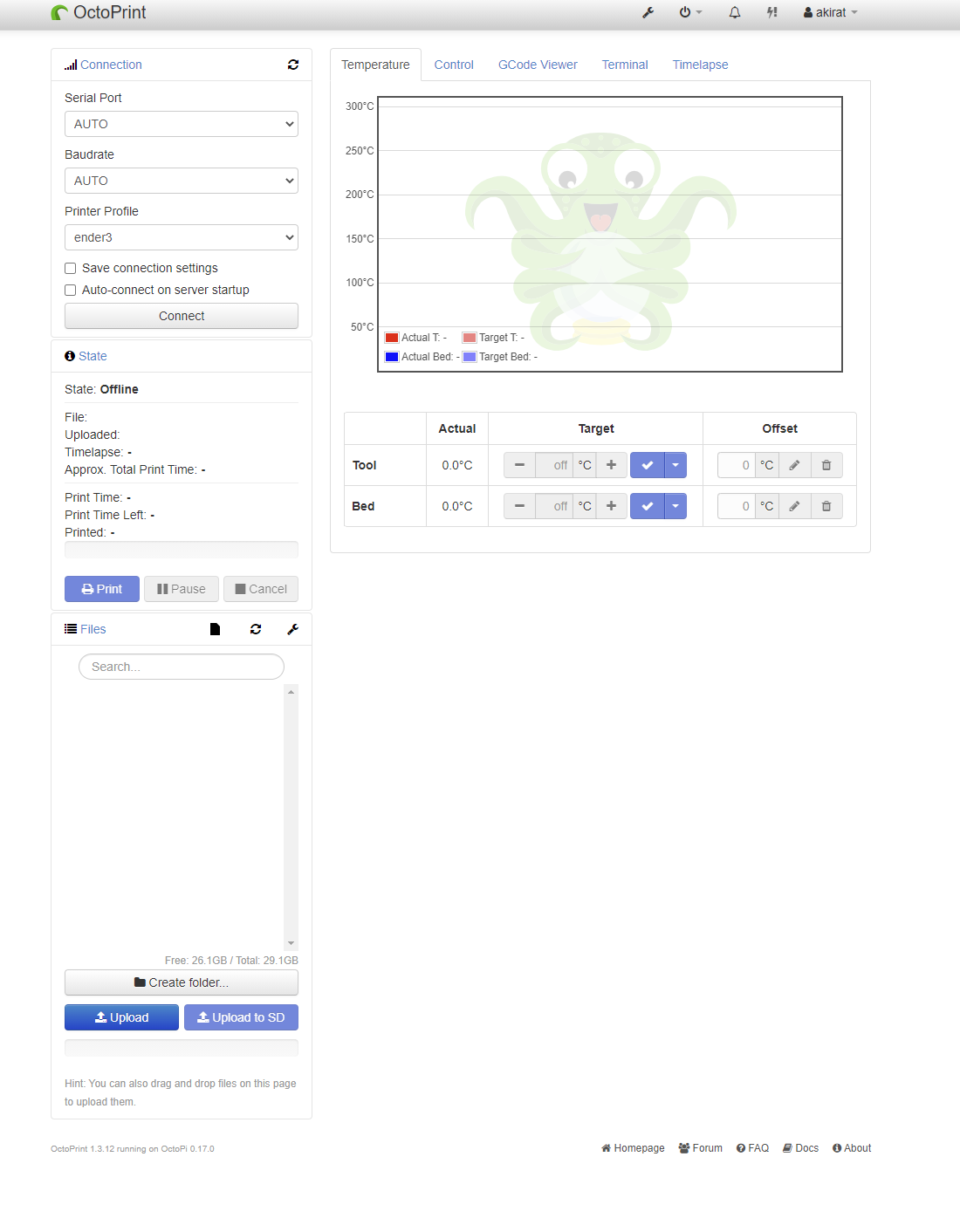Toggle Actual Bed blue legend swatch
The image size is (960, 1232).
392,357
